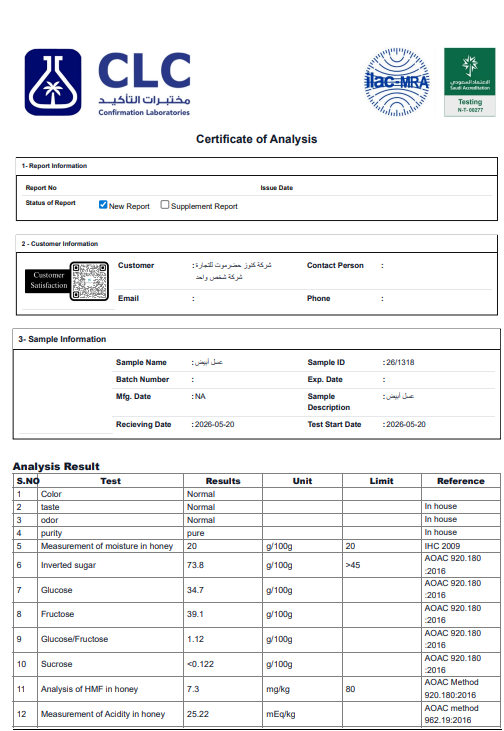504x731 pixels.
Task: Click the Customer Satisfaction black label
Action: click(x=48, y=281)
